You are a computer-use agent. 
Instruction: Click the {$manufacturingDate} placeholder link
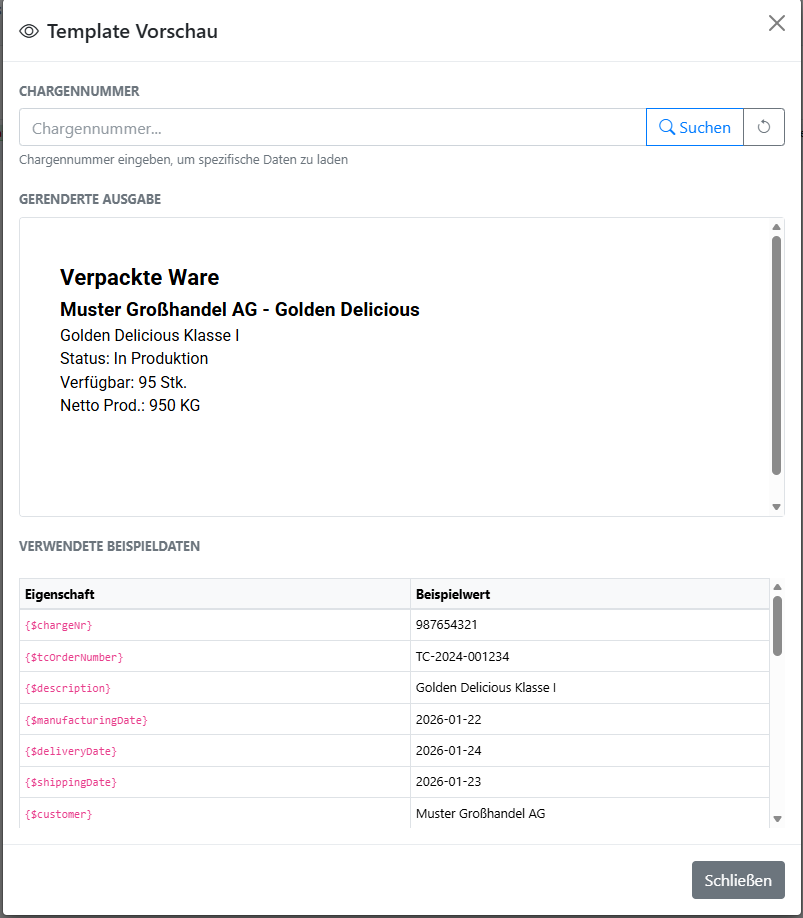[86, 719]
